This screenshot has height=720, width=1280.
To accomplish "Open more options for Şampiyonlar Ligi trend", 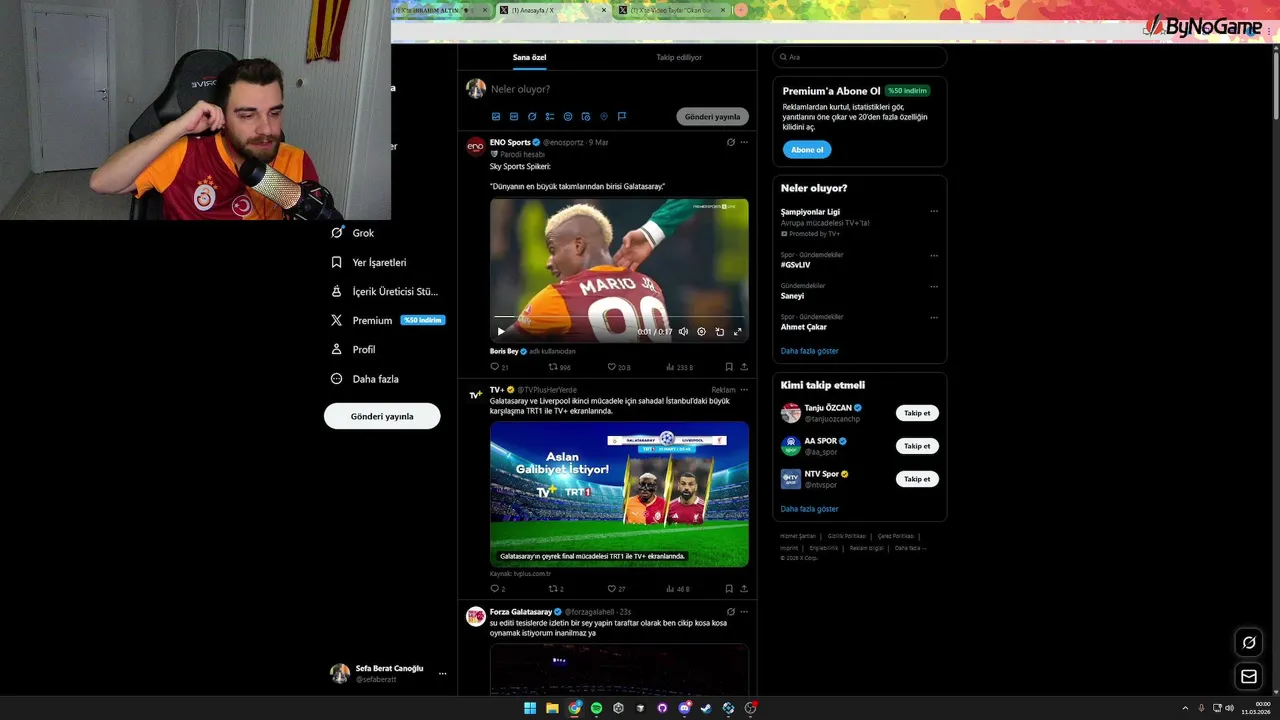I will click(934, 212).
